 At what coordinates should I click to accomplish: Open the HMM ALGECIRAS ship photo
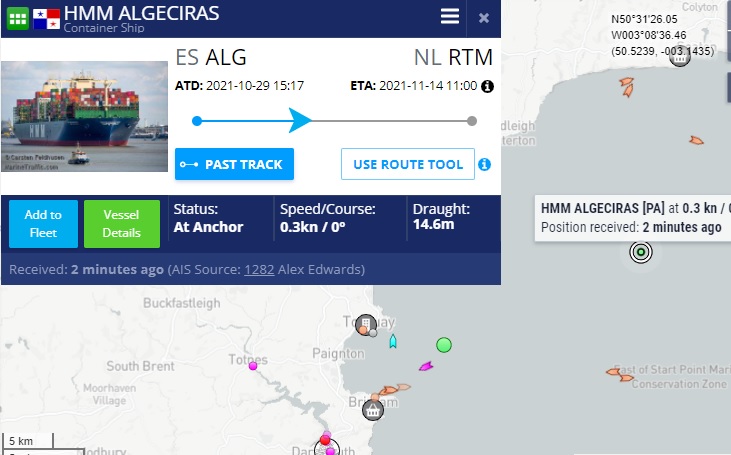coord(85,116)
